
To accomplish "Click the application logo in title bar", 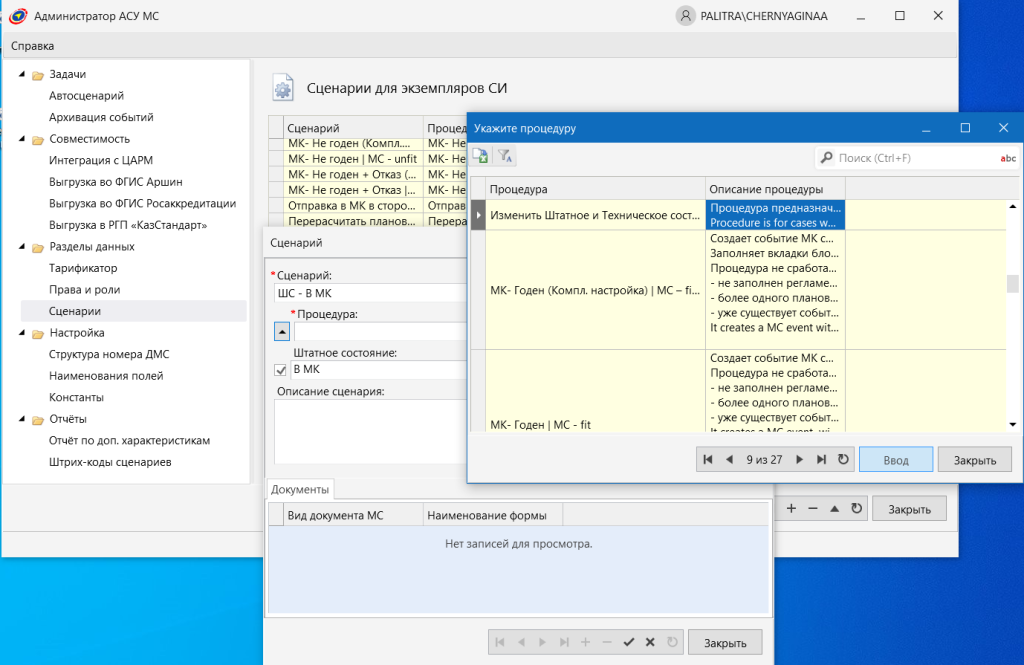I will coord(18,16).
